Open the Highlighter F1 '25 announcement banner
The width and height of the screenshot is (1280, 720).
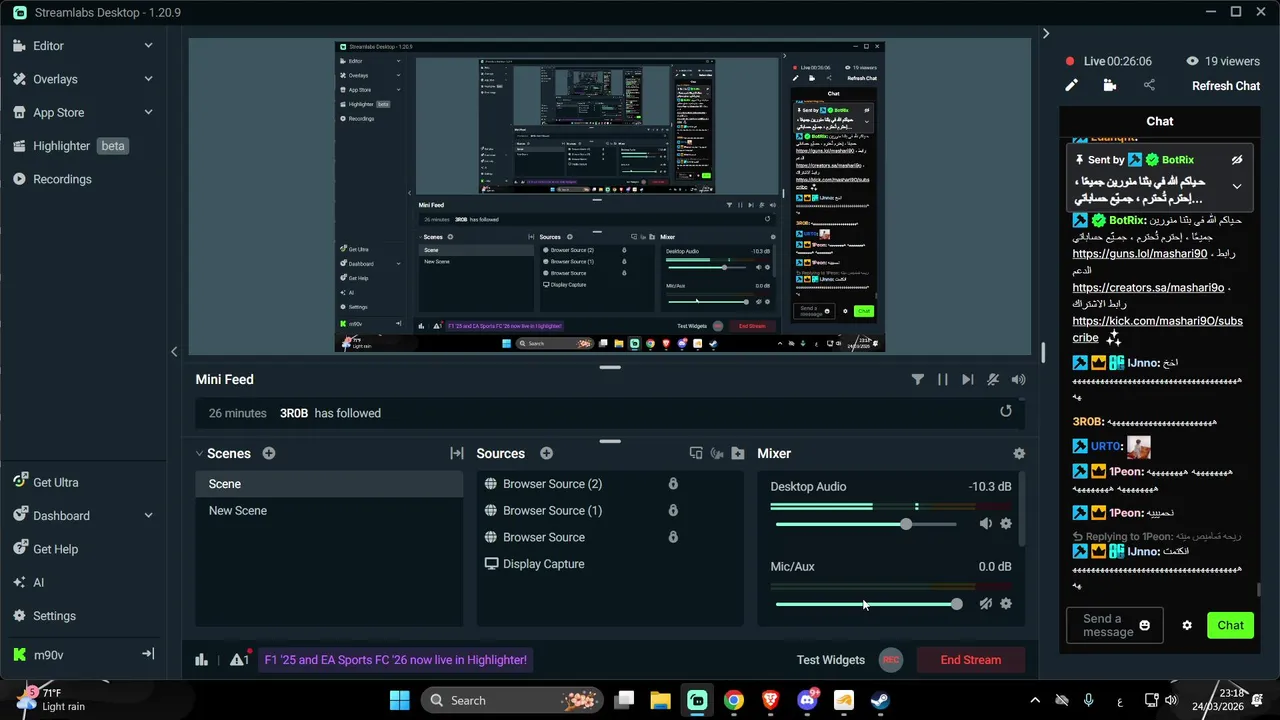tap(395, 660)
